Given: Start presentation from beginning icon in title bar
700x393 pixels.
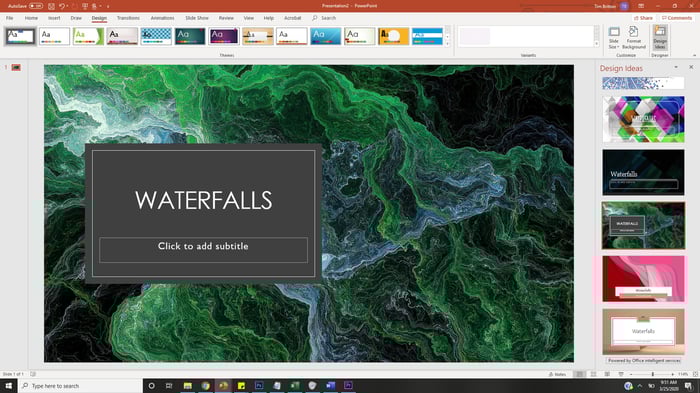Looking at the screenshot, I should [84, 6].
